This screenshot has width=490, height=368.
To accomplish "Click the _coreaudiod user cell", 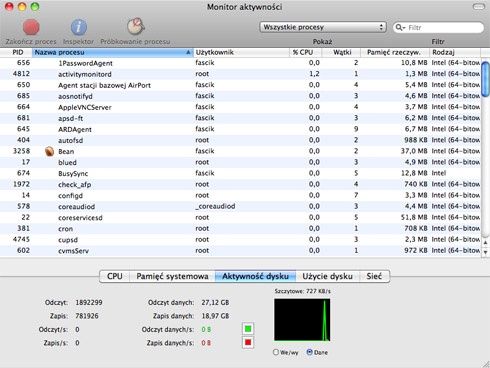I will pyautogui.click(x=215, y=206).
